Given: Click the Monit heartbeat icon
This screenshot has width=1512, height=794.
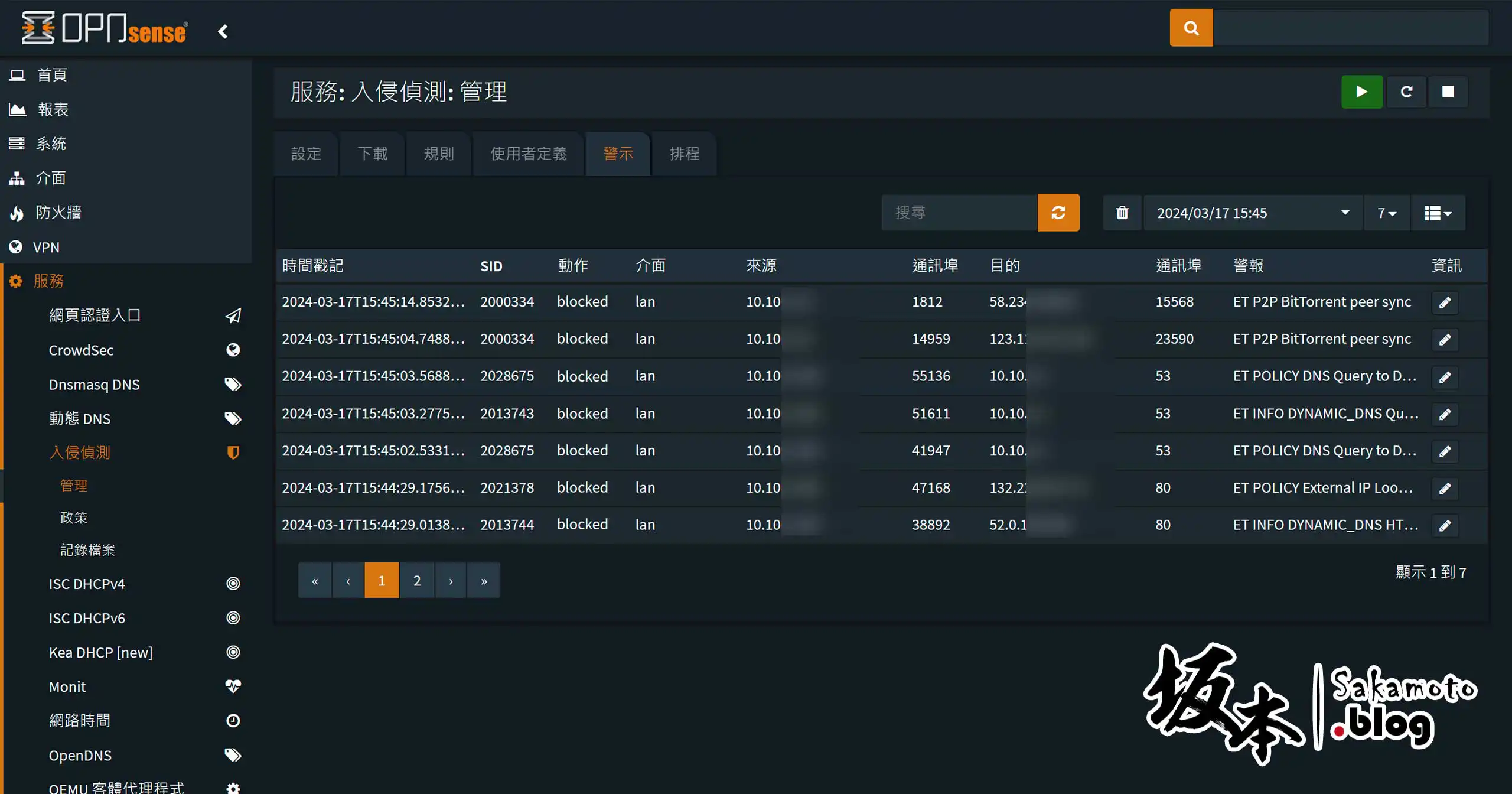Looking at the screenshot, I should coord(233,686).
